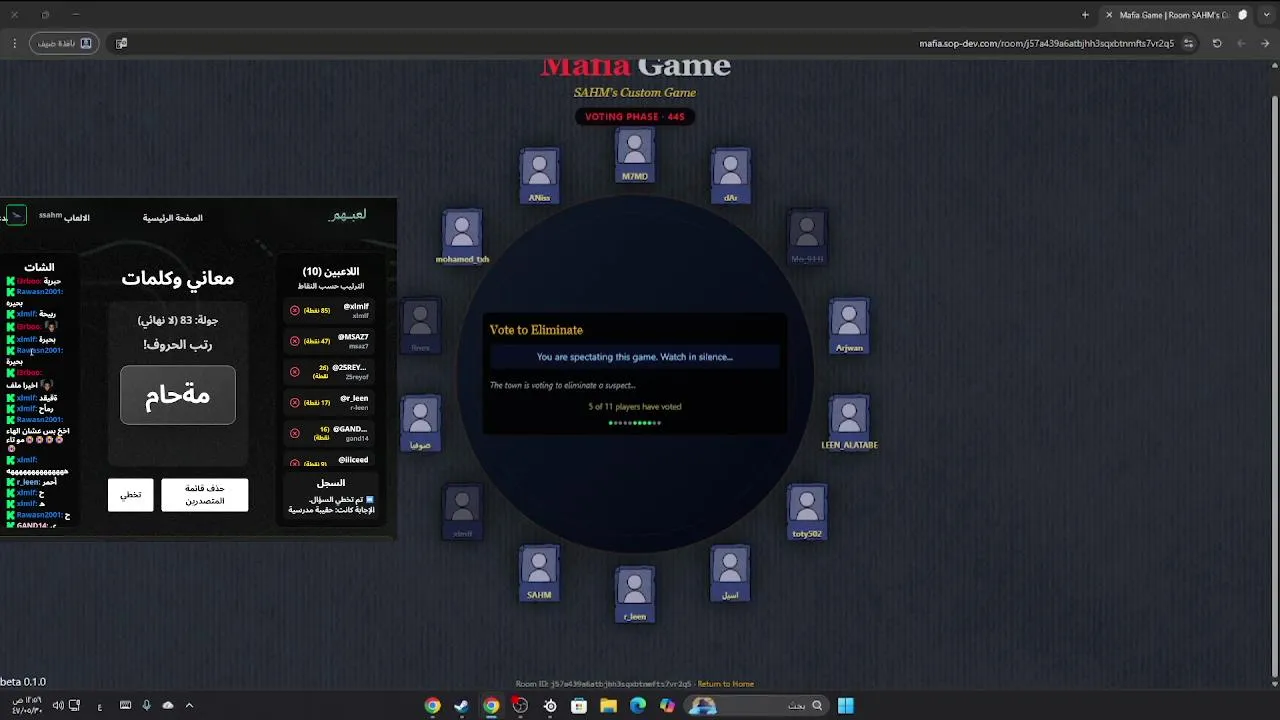
Task: Open Microsoft Edge from the taskbar
Action: point(638,705)
